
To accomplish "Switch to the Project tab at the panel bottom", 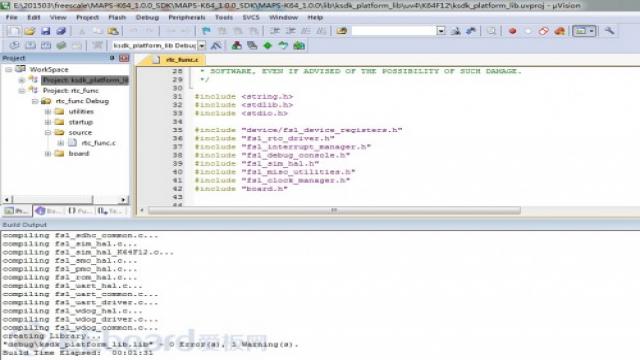I will 17,211.
